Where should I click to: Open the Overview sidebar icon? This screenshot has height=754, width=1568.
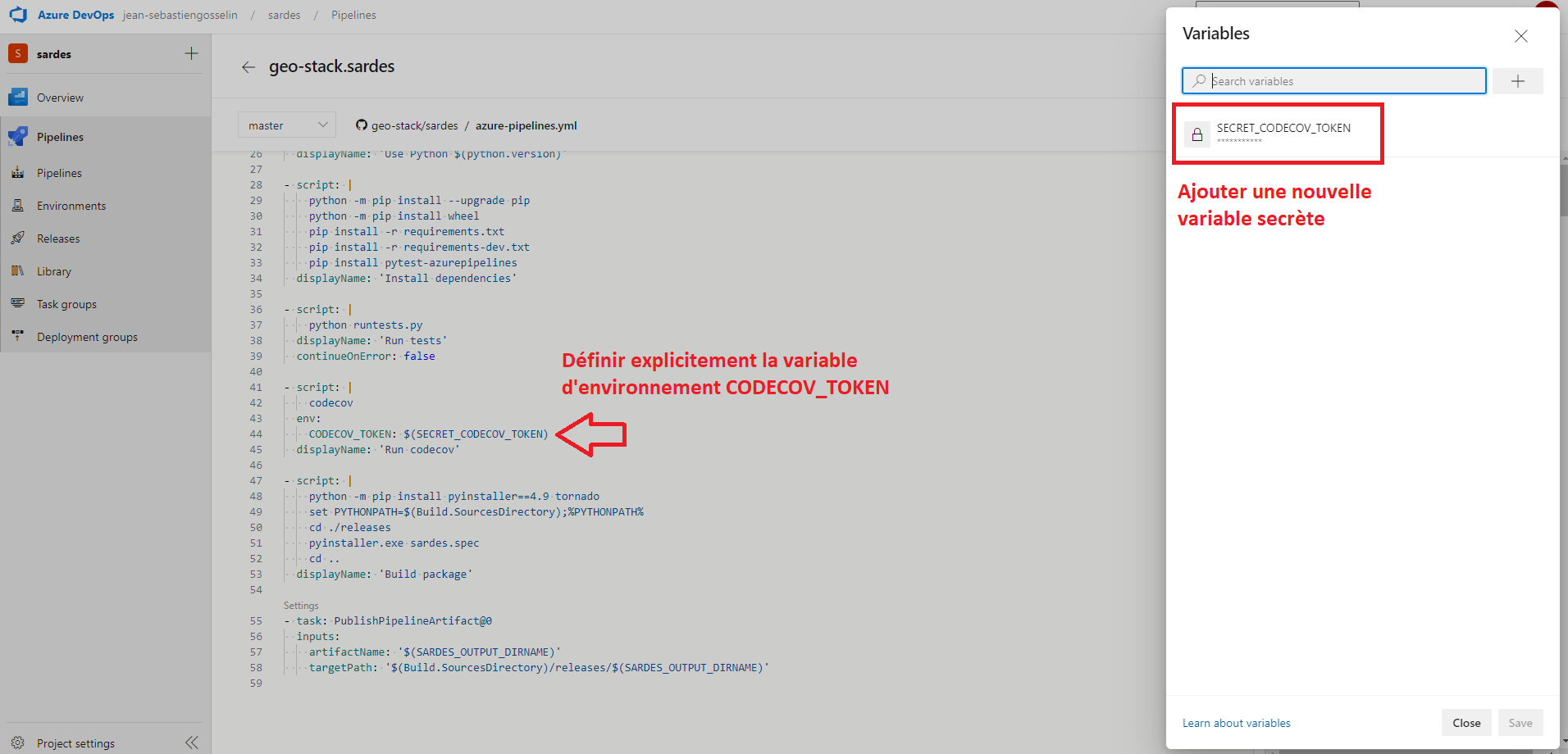(18, 98)
